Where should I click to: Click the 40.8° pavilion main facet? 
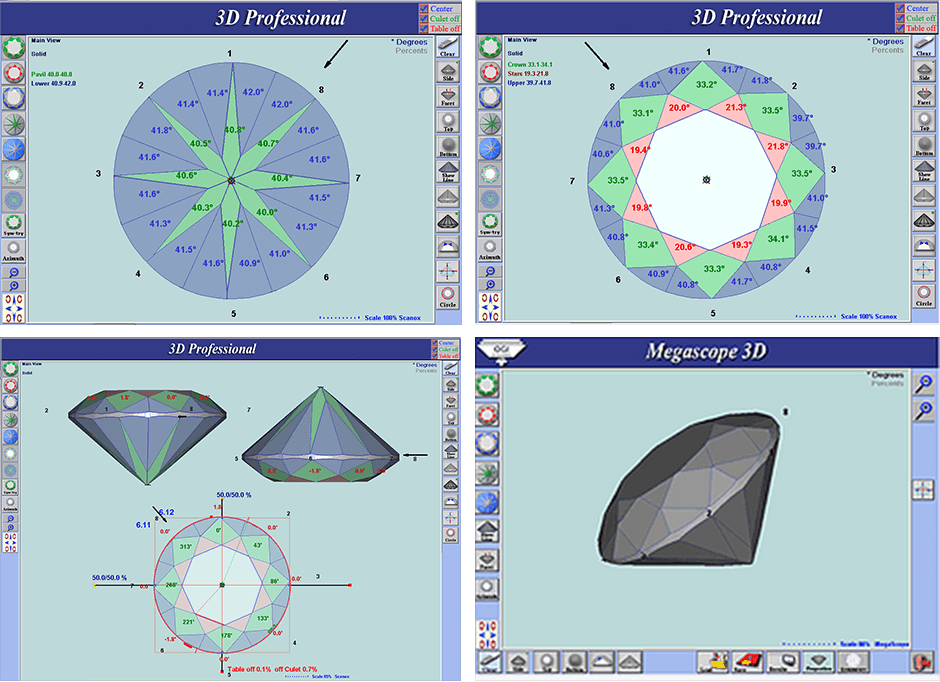tap(234, 129)
